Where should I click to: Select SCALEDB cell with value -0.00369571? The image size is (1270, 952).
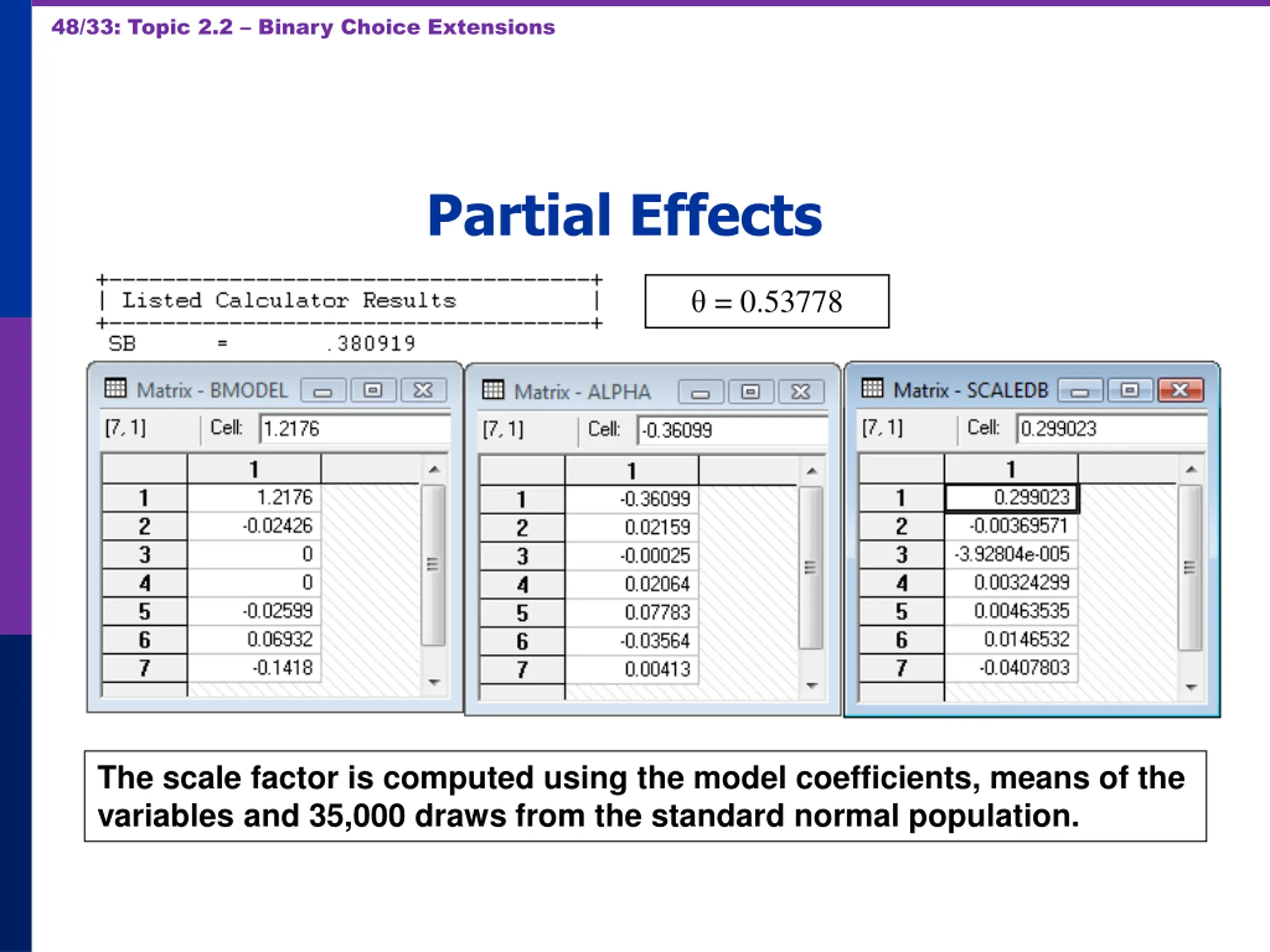[x=1011, y=526]
